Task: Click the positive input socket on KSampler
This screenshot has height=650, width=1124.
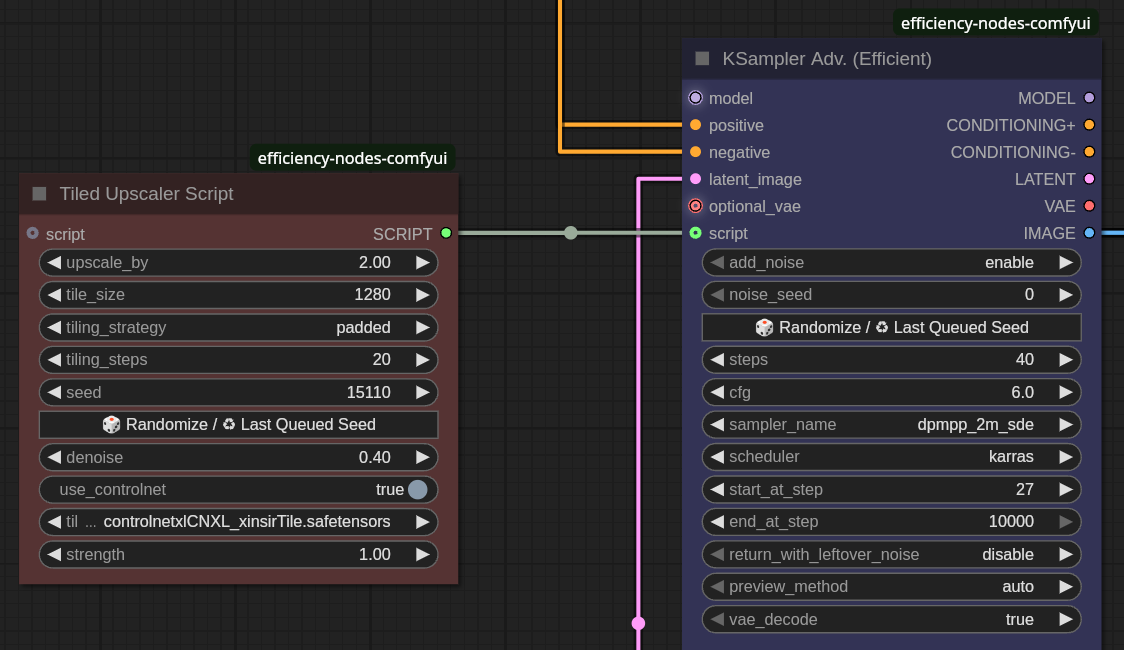Action: (x=695, y=125)
